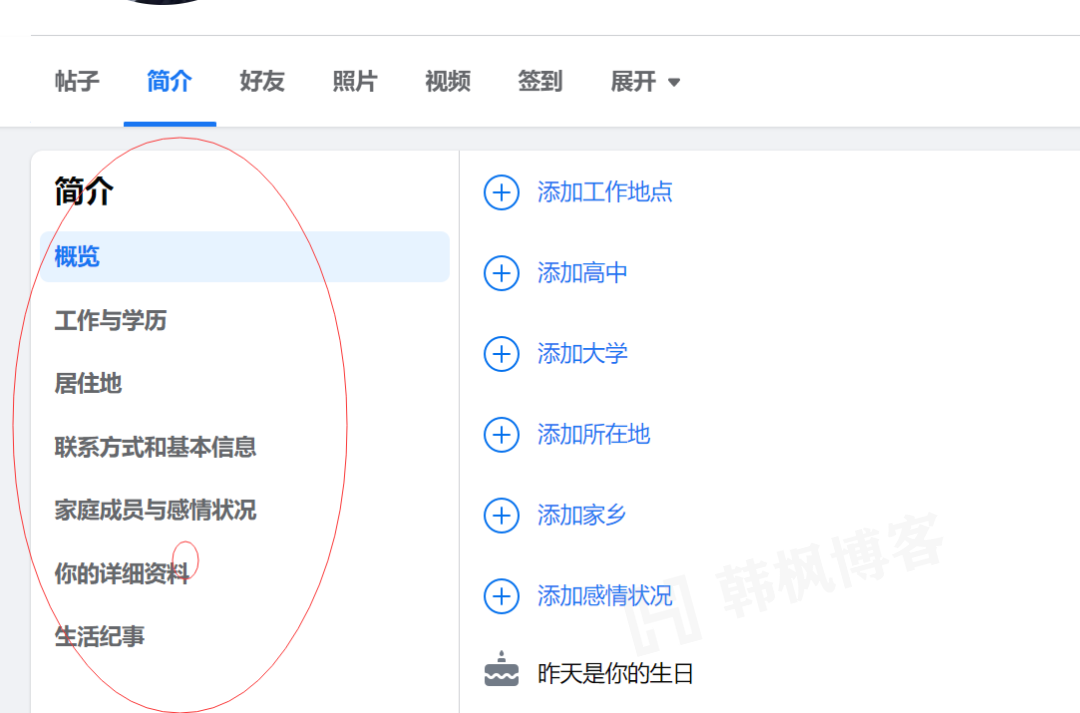Image resolution: width=1080 pixels, height=713 pixels.
Task: Click the plus icon to add workplace
Action: click(x=501, y=192)
